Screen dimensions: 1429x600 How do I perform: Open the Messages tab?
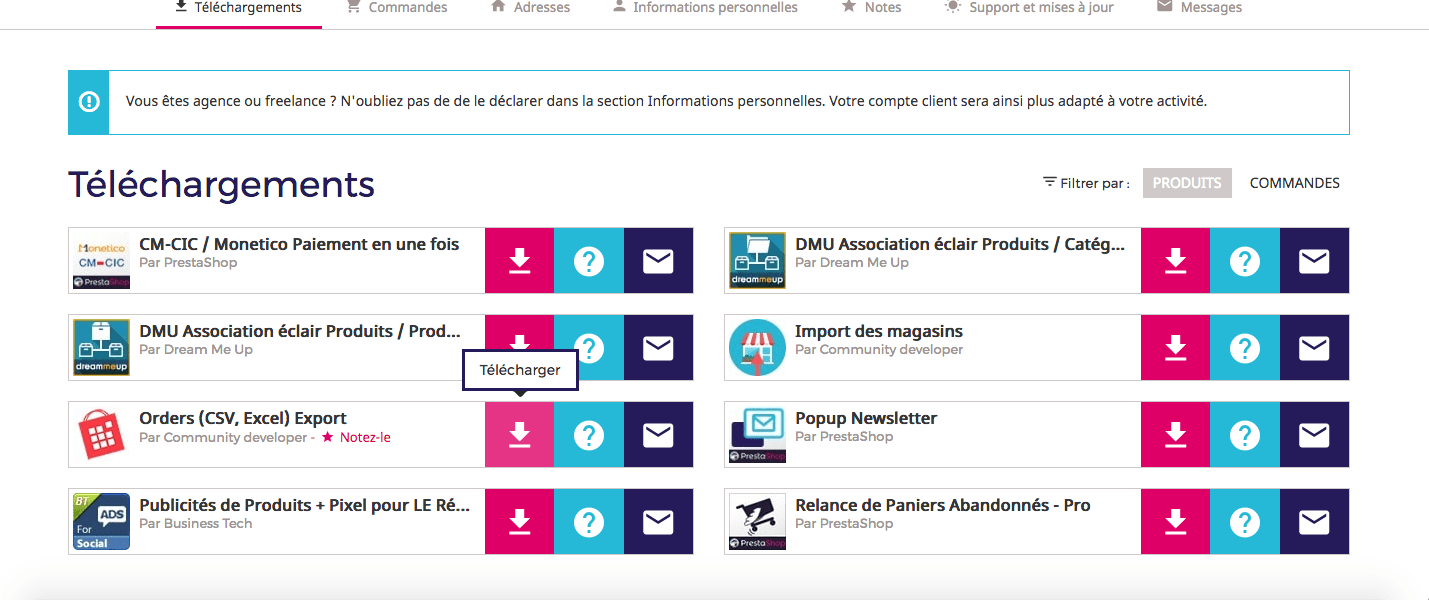pyautogui.click(x=1199, y=8)
